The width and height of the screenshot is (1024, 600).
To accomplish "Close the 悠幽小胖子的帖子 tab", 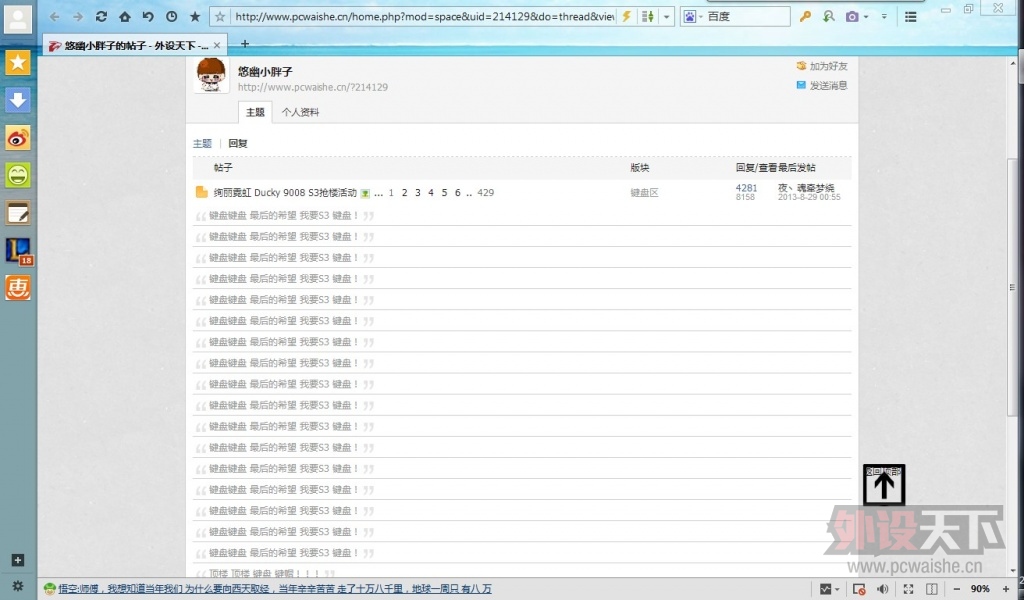I will 217,45.
